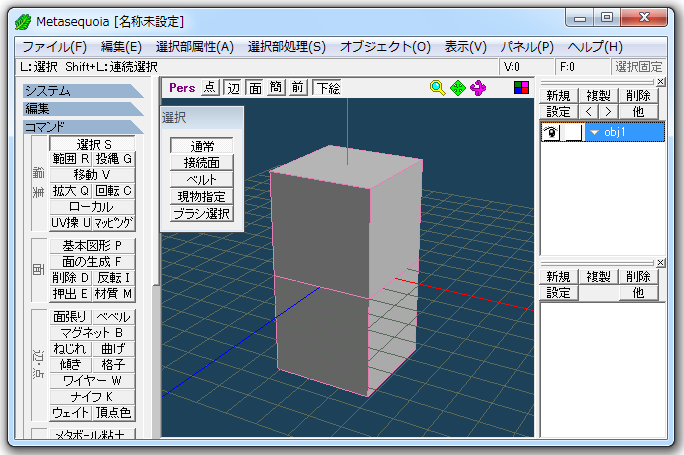Collapse the 編集 panel header
Image resolution: width=684 pixels, height=455 pixels.
(x=83, y=109)
